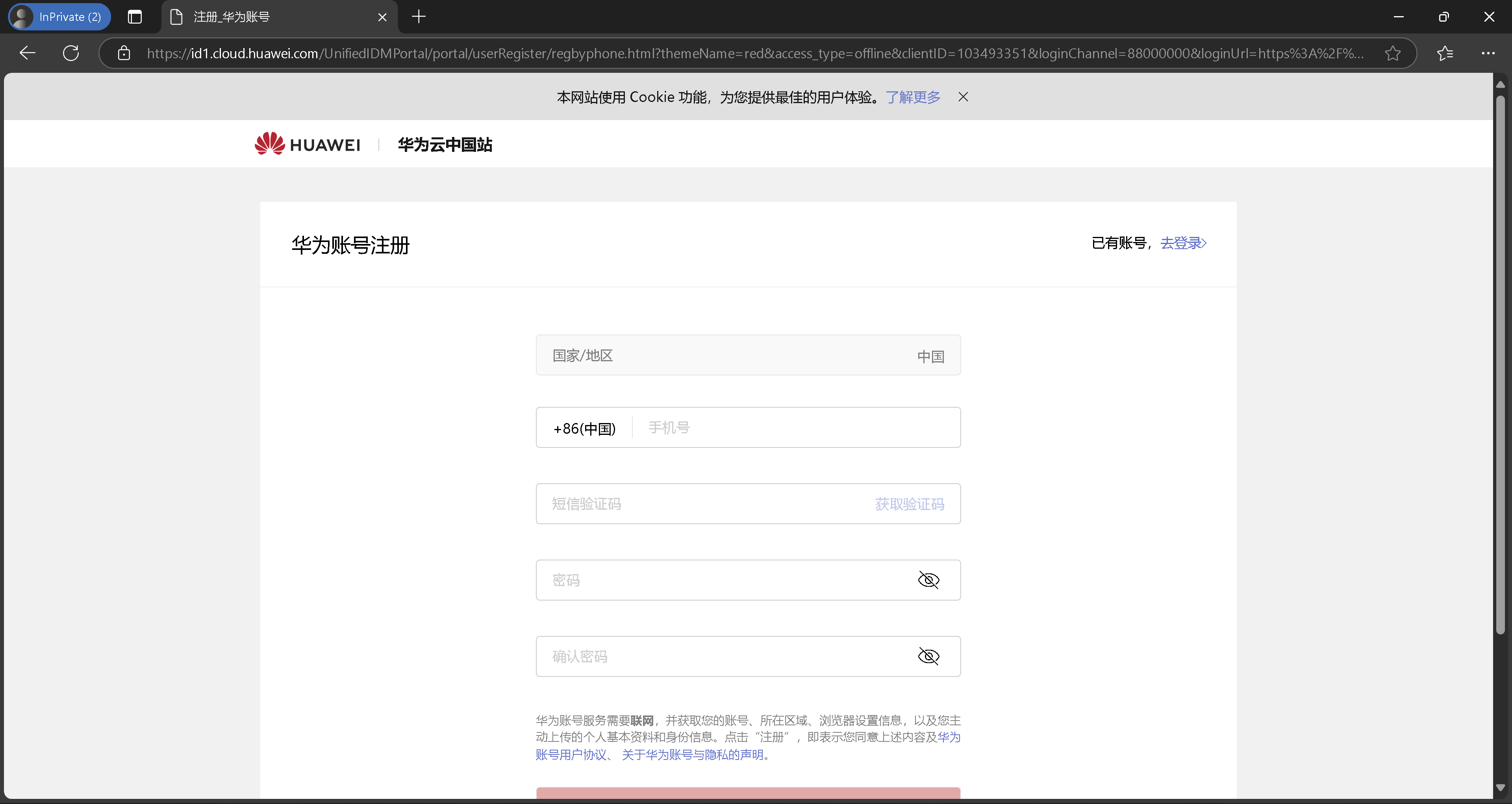Click the address bar URL

[x=755, y=54]
